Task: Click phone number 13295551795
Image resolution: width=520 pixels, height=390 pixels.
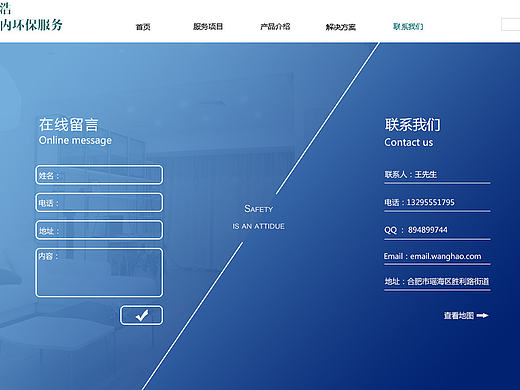Action: (x=430, y=202)
